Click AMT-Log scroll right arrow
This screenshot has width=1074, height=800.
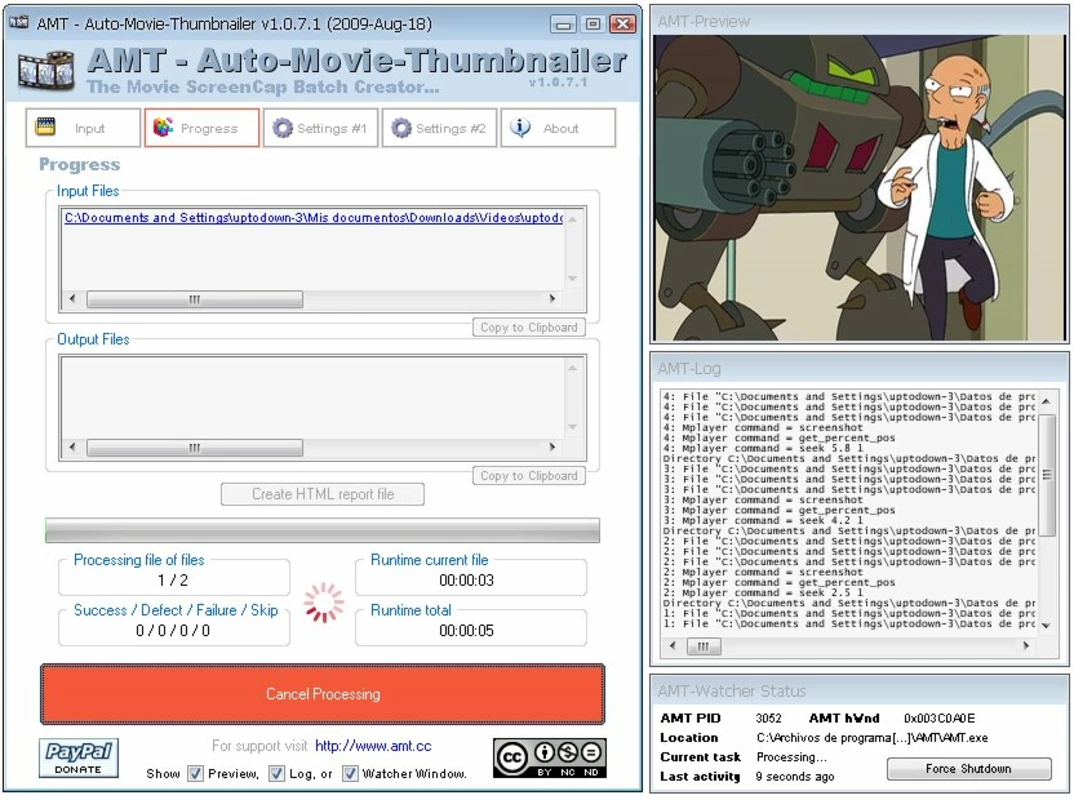tap(1026, 645)
